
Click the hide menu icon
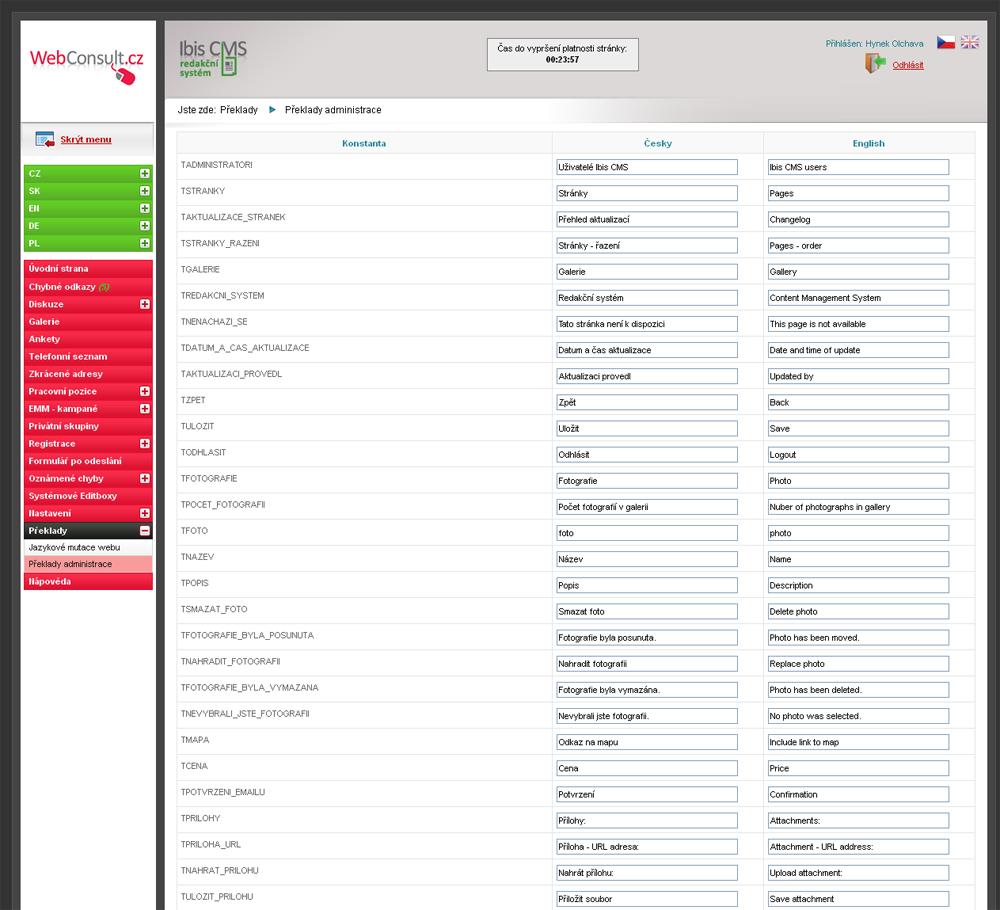[45, 139]
